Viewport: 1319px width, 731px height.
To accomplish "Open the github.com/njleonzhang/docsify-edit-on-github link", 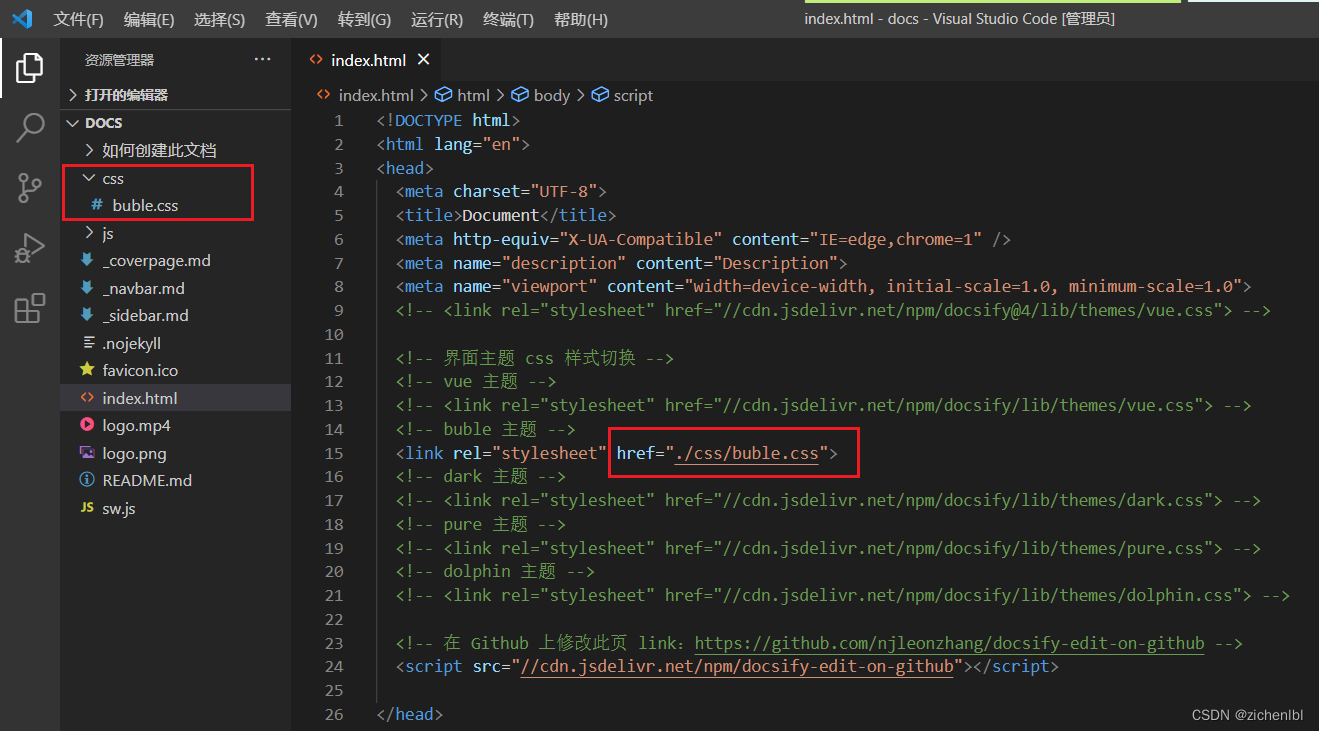I will point(949,643).
